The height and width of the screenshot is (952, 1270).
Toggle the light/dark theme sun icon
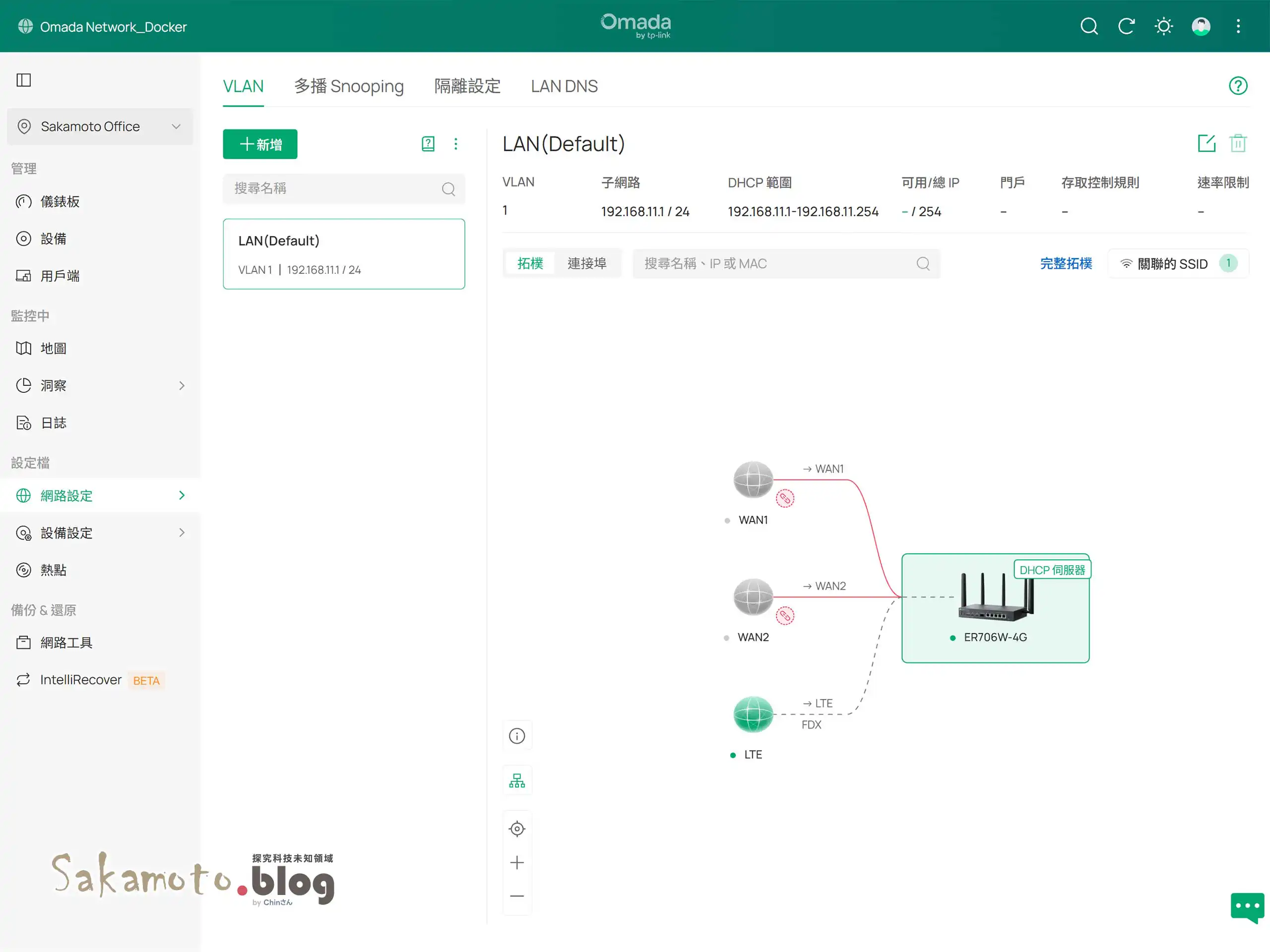pos(1163,26)
